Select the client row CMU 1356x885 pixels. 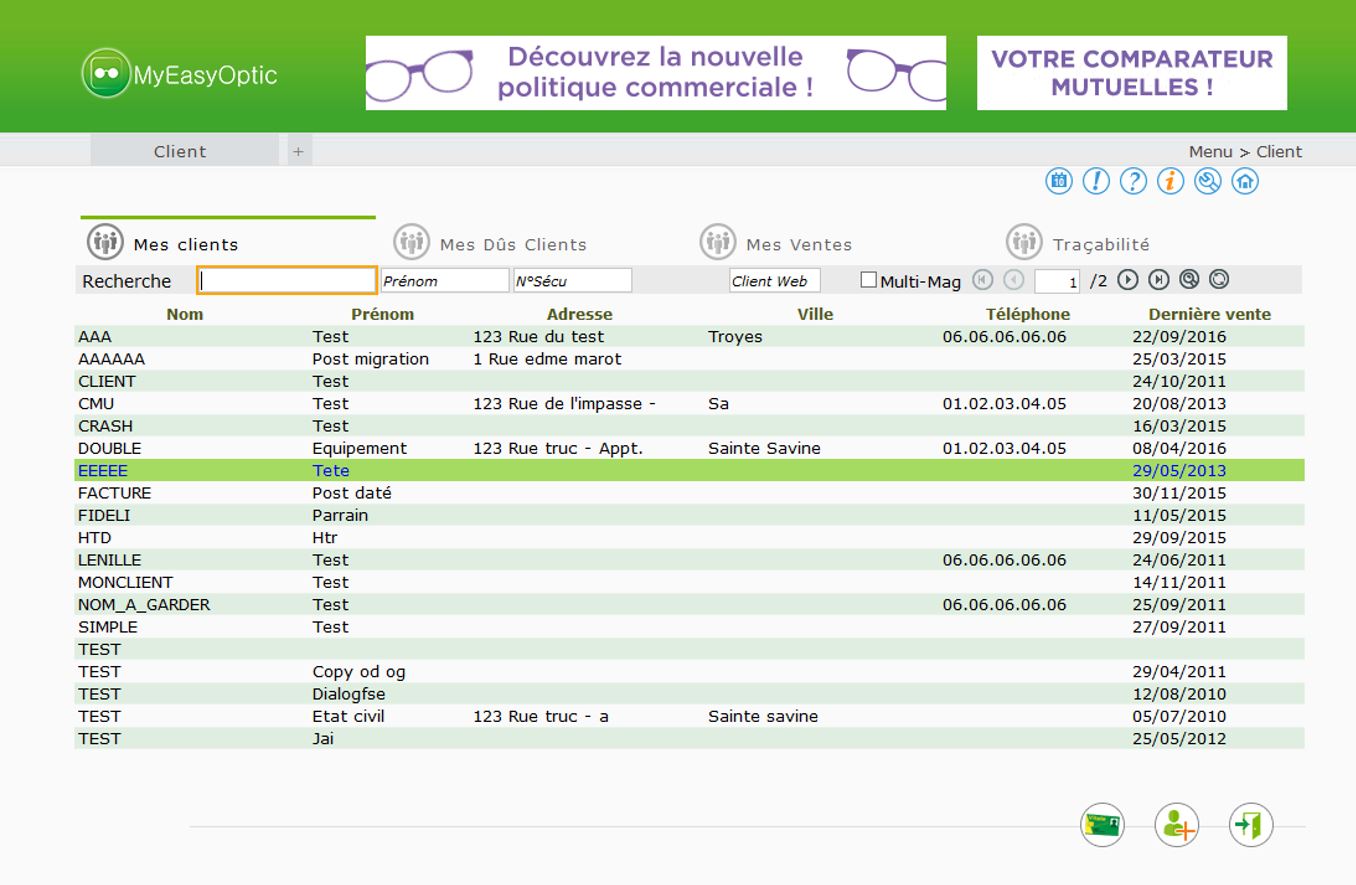click(x=689, y=404)
